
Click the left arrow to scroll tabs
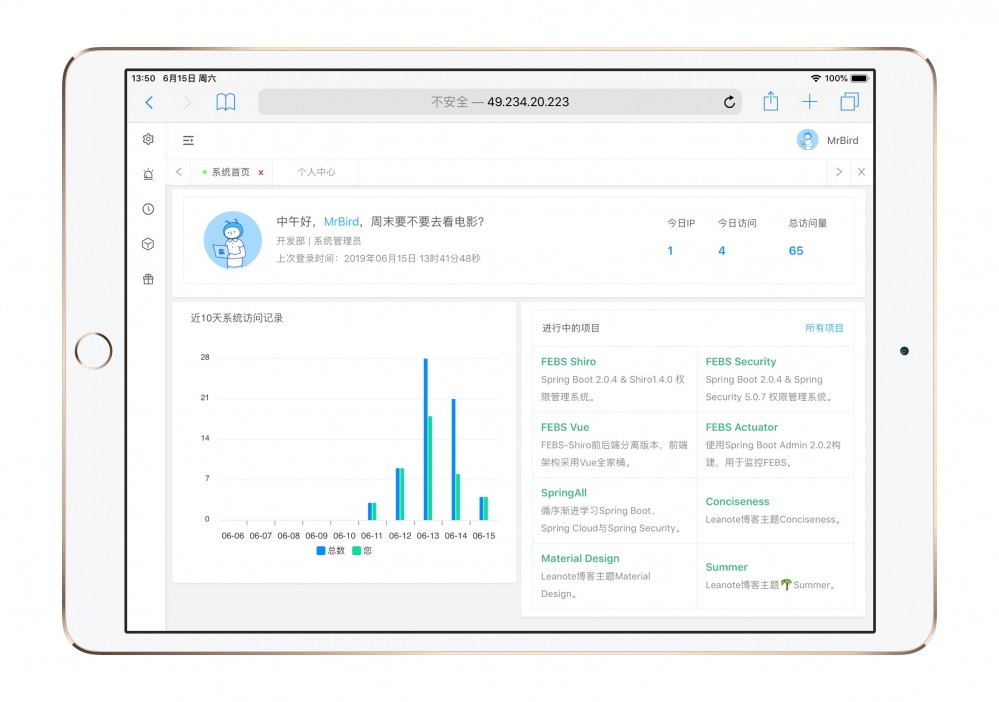tap(178, 172)
